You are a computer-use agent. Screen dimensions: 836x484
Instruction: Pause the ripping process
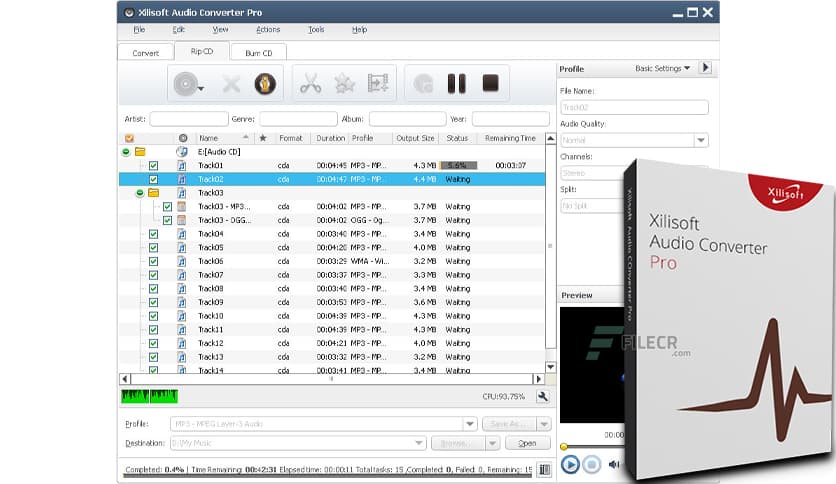(x=457, y=84)
